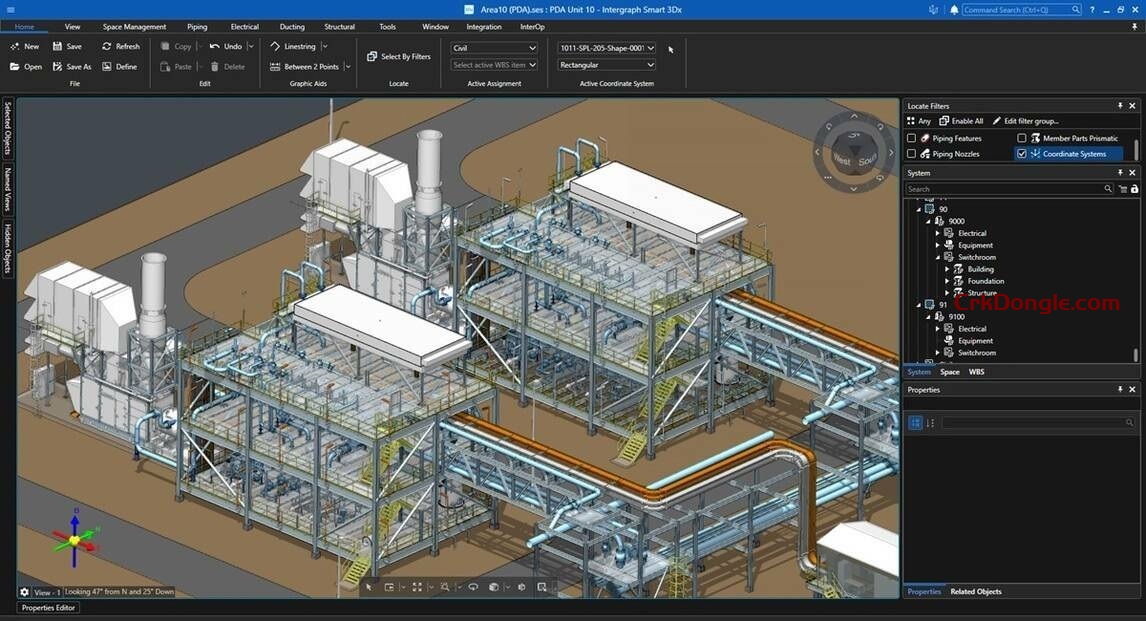This screenshot has height=621, width=1146.
Task: Select the Undo icon in the Edit group
Action: point(213,46)
